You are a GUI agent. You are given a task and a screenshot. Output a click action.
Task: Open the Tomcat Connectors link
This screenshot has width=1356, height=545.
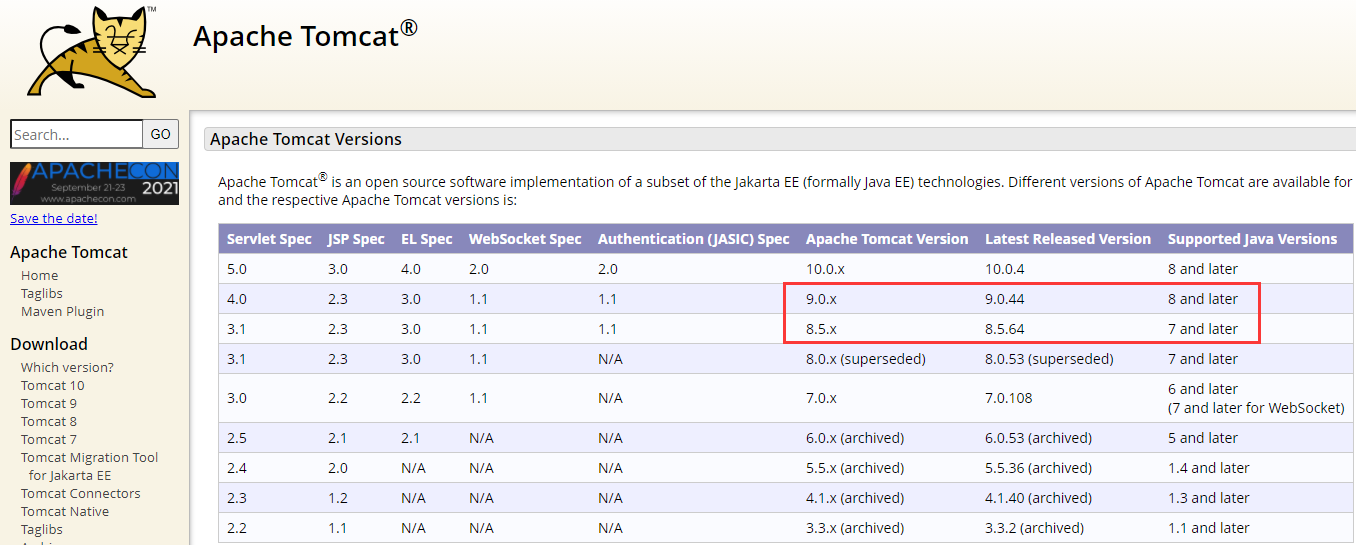(x=81, y=493)
